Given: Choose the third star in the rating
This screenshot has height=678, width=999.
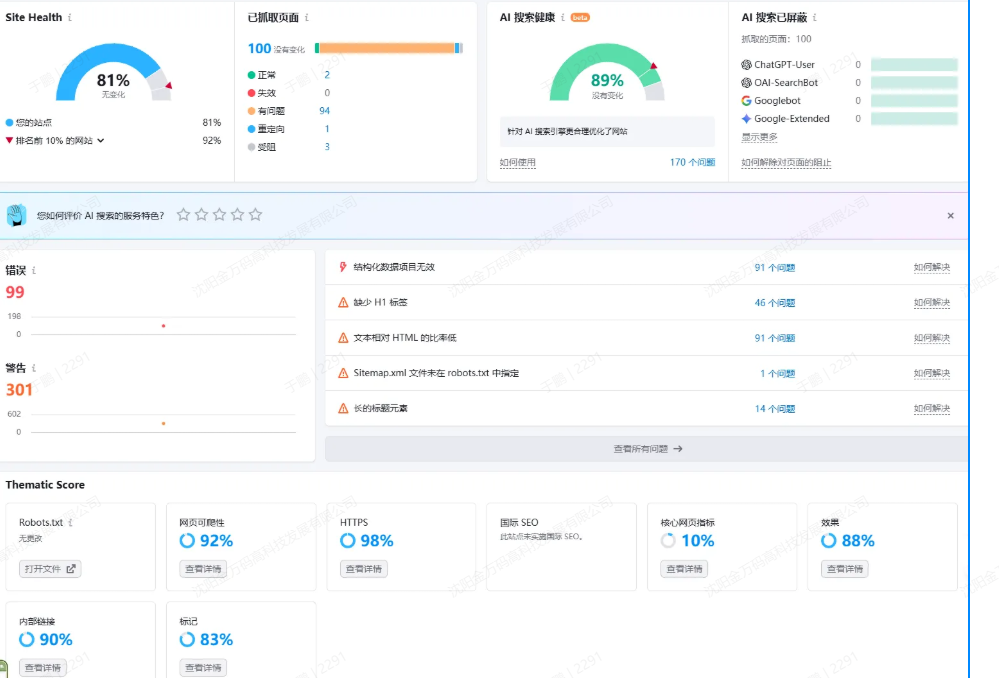Looking at the screenshot, I should 219,215.
